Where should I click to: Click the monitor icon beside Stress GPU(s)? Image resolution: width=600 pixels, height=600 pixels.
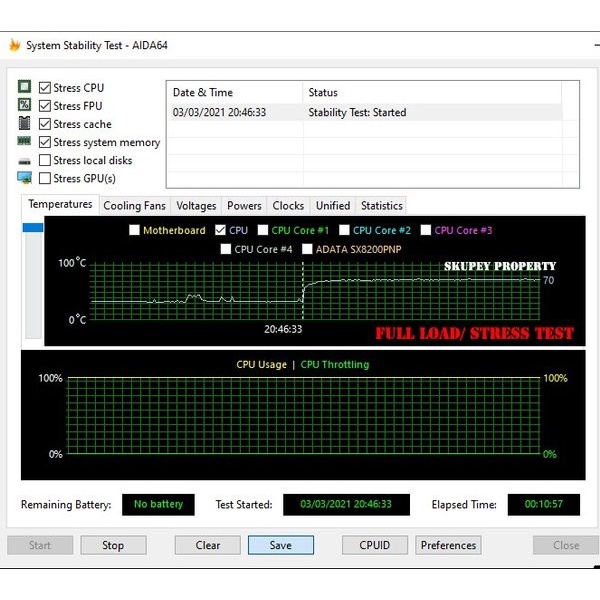[x=24, y=178]
